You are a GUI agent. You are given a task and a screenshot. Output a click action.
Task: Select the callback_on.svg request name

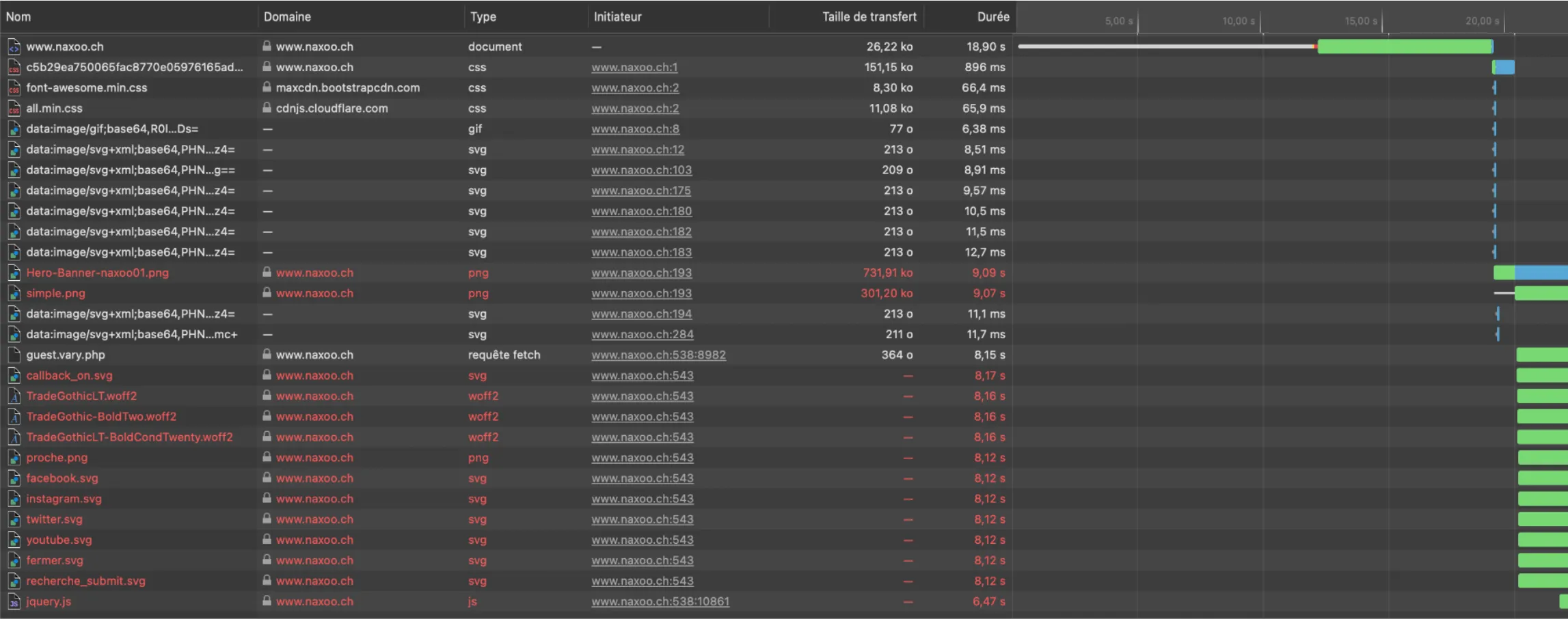(69, 376)
